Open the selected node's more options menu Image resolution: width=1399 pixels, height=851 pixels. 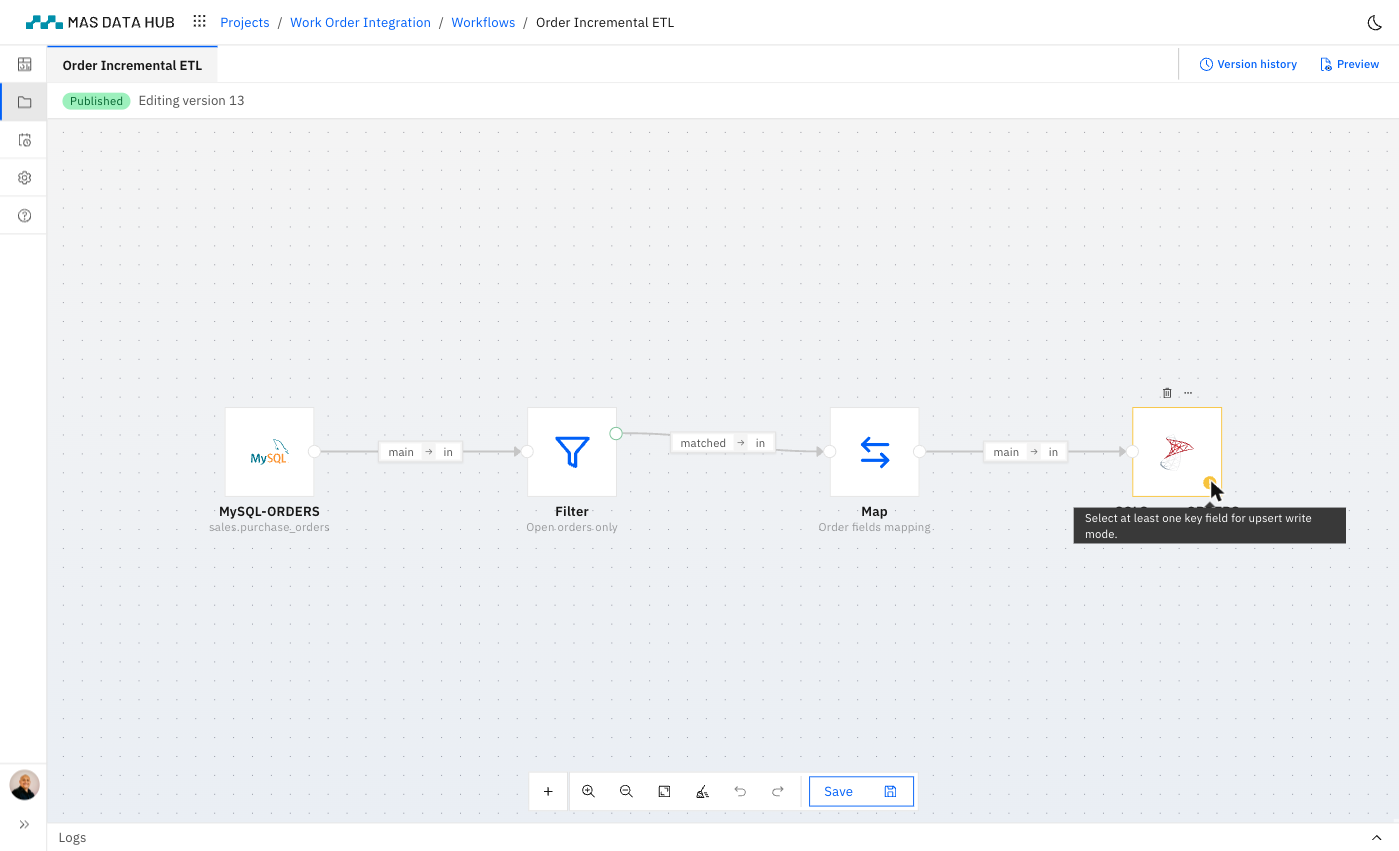pyautogui.click(x=1188, y=393)
